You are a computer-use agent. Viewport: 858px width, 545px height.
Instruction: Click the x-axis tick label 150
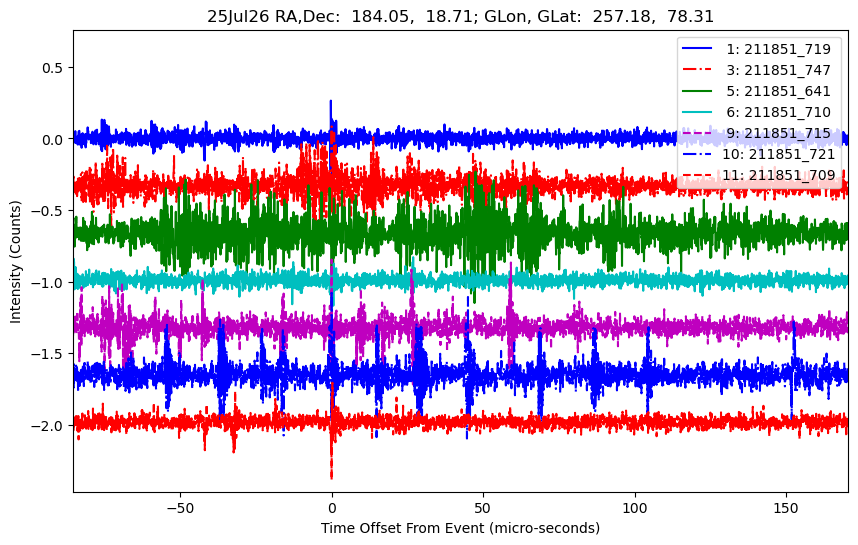(x=787, y=505)
